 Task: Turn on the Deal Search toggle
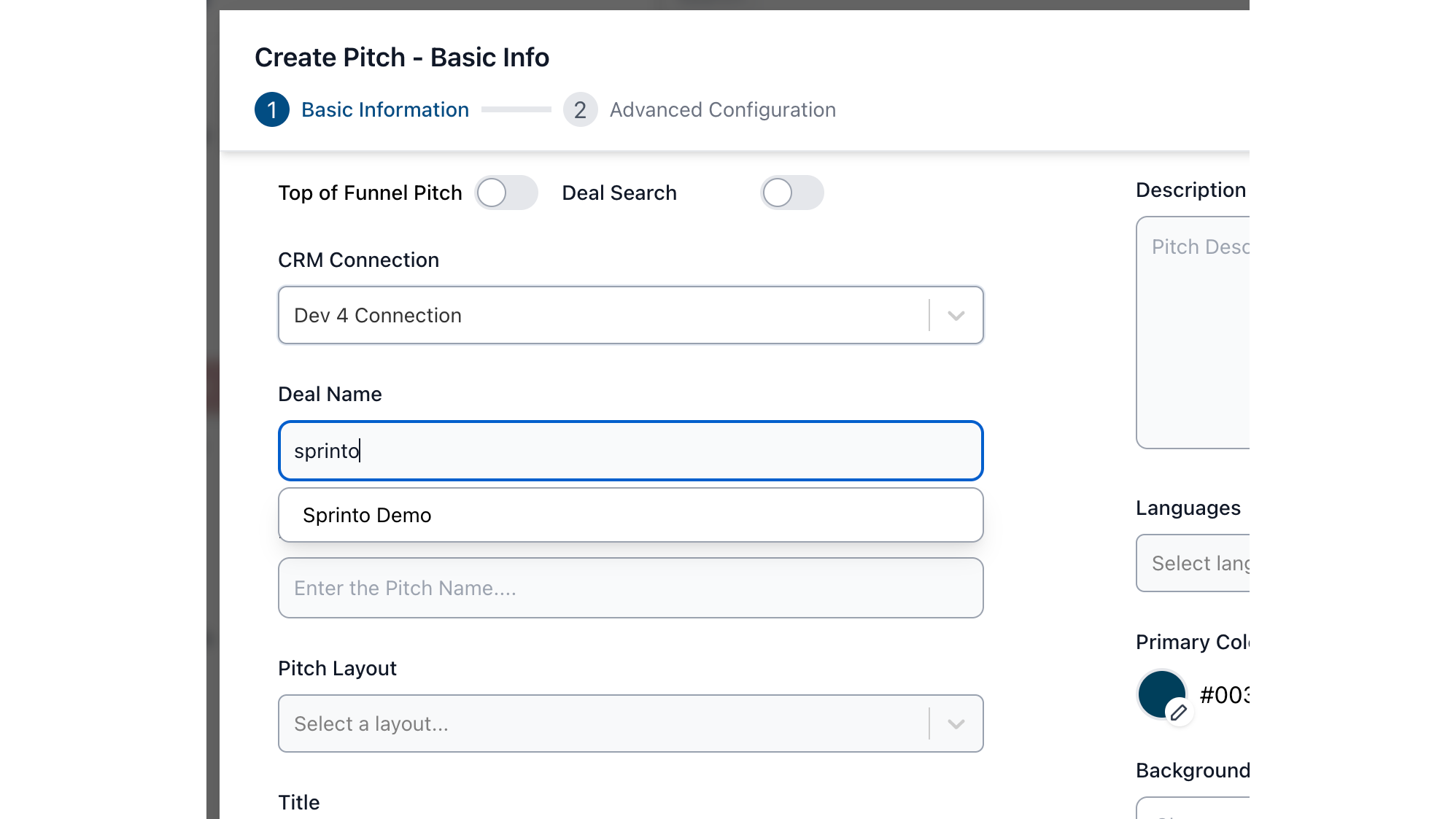coord(791,193)
